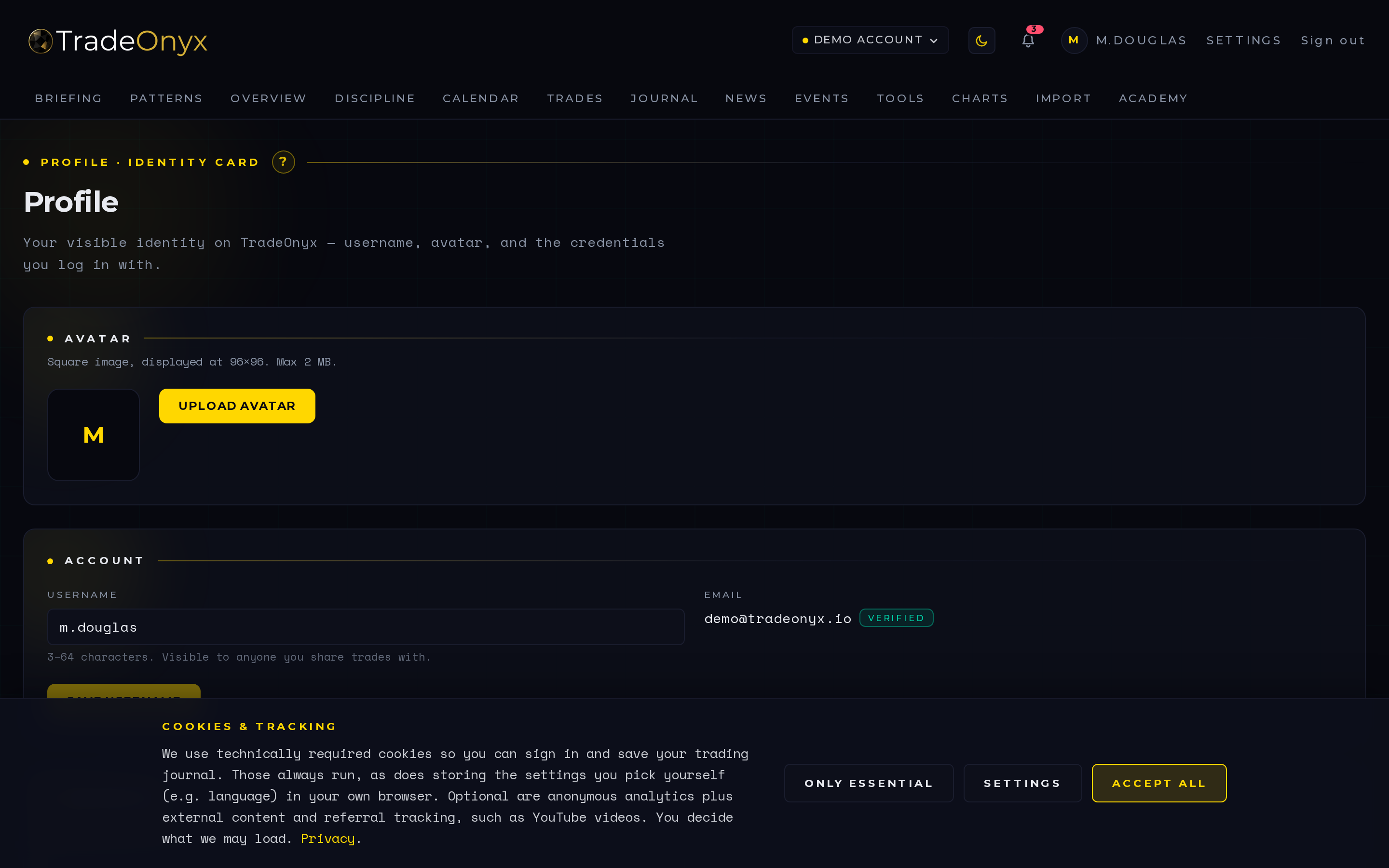Open the Tools tab
This screenshot has width=1389, height=868.
click(900, 99)
